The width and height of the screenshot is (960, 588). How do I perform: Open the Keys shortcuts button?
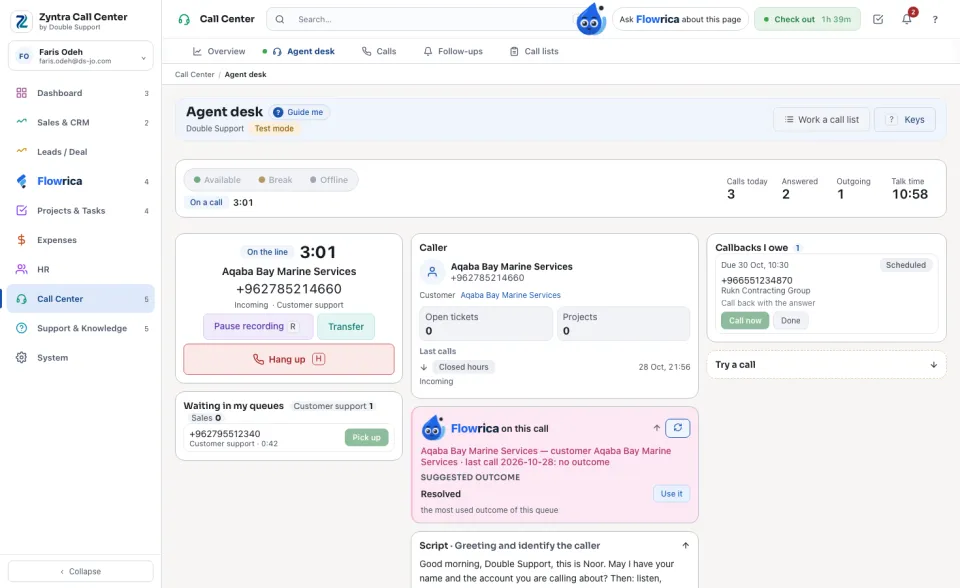tap(905, 119)
